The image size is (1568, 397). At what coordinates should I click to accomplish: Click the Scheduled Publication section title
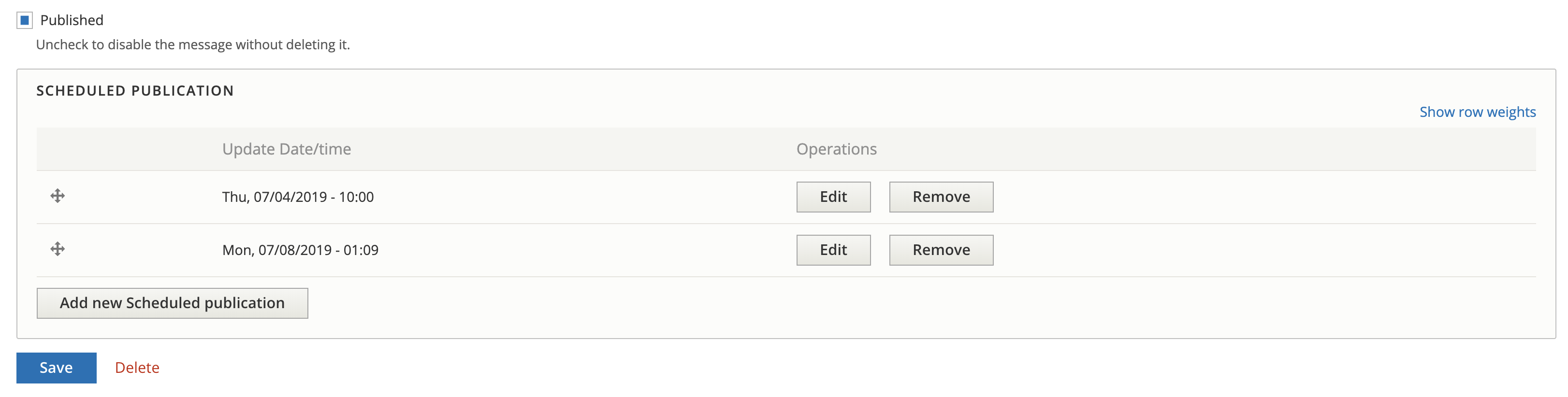pyautogui.click(x=134, y=90)
